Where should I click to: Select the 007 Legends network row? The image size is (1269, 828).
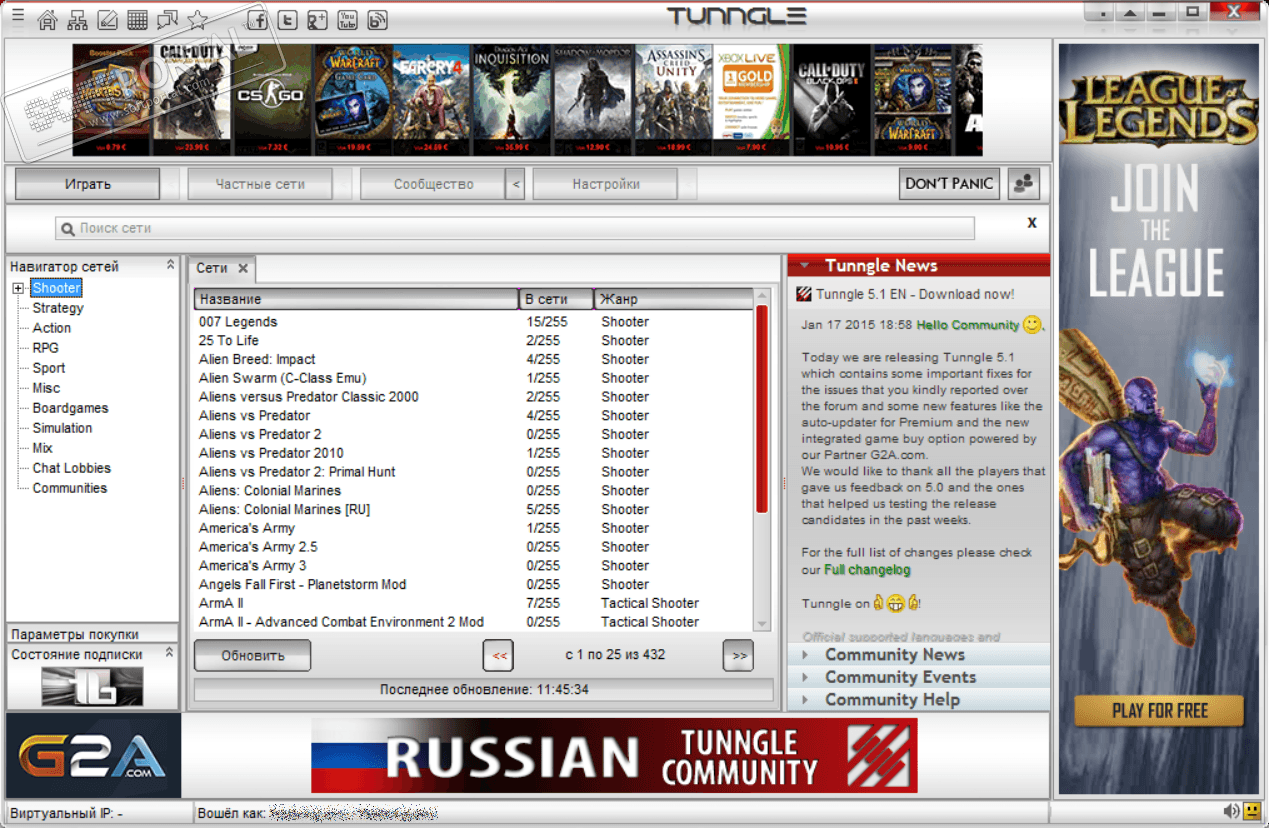(474, 322)
